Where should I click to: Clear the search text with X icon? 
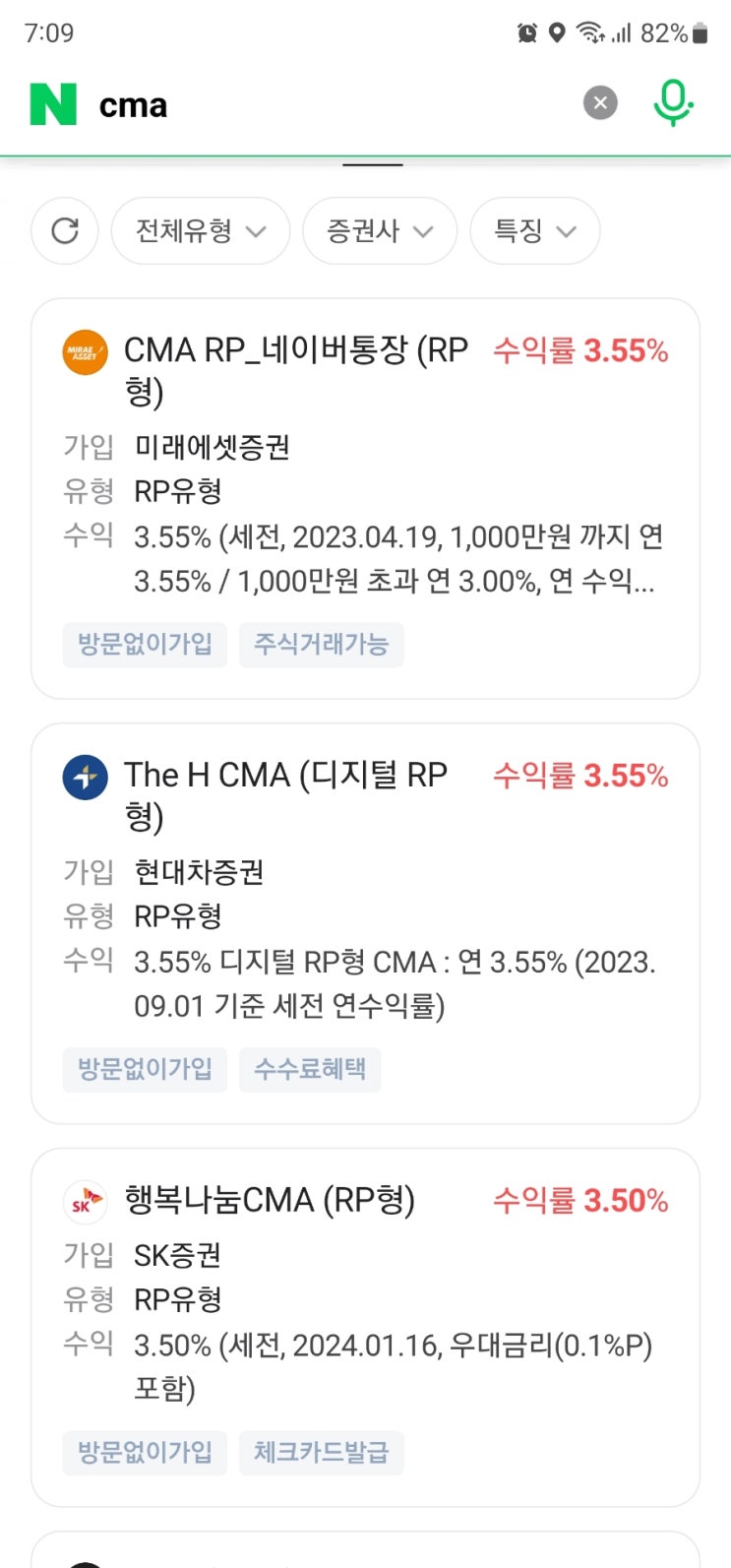(600, 102)
